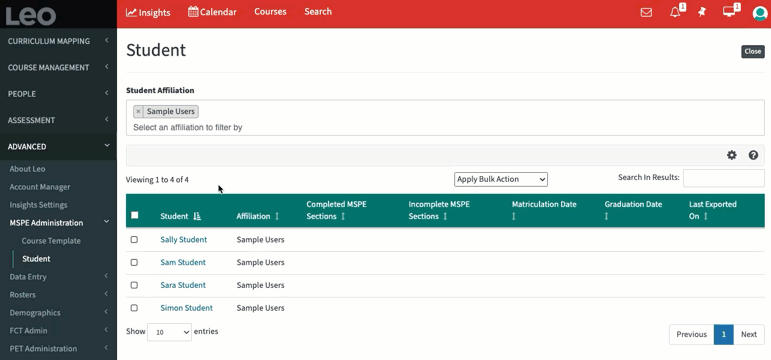The width and height of the screenshot is (771, 360).
Task: Open the user profile avatar
Action: [x=760, y=13]
